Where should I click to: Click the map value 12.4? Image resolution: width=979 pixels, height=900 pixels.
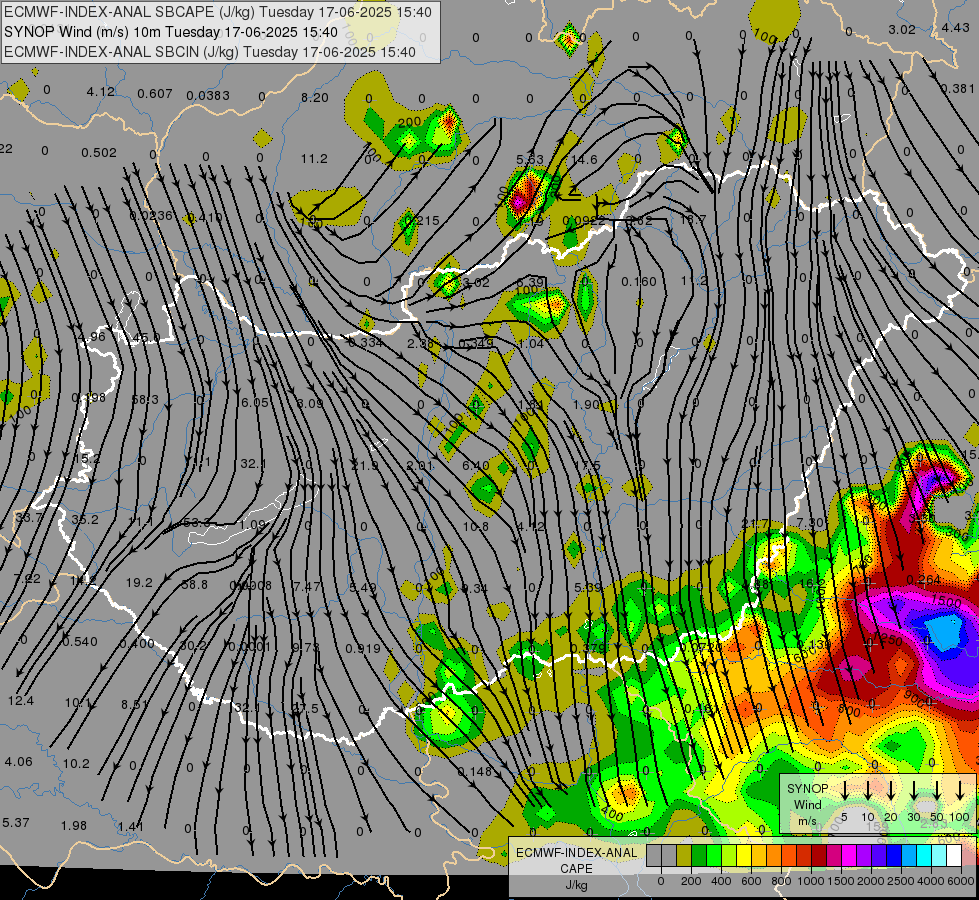(21, 701)
